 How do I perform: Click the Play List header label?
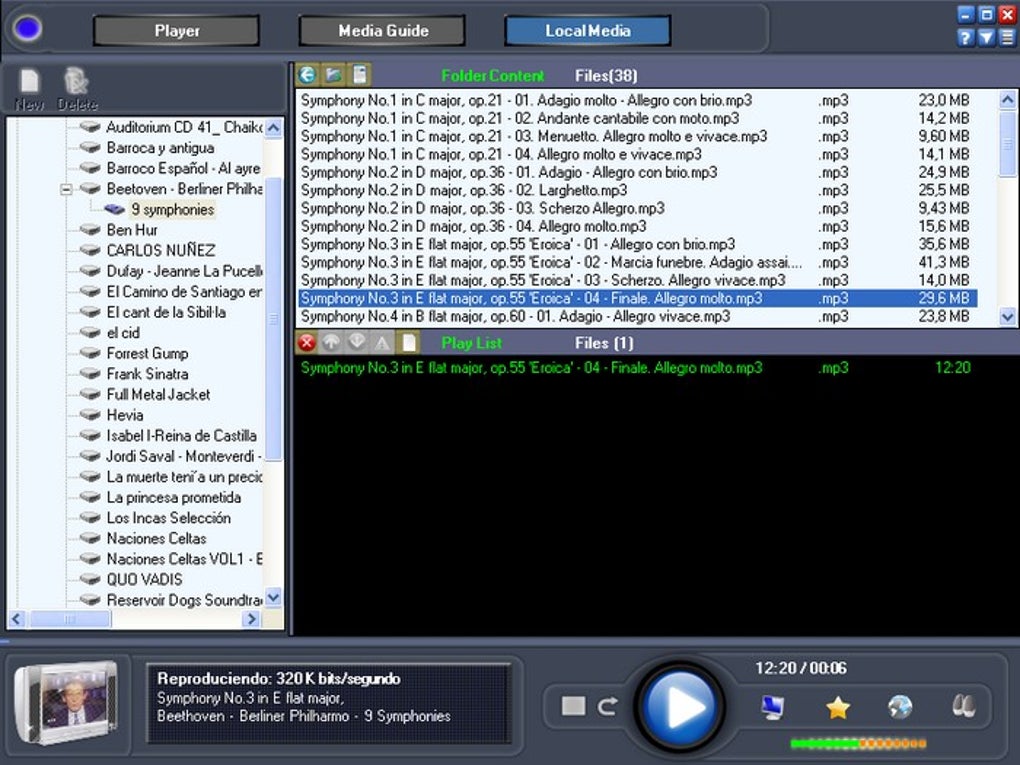point(472,343)
